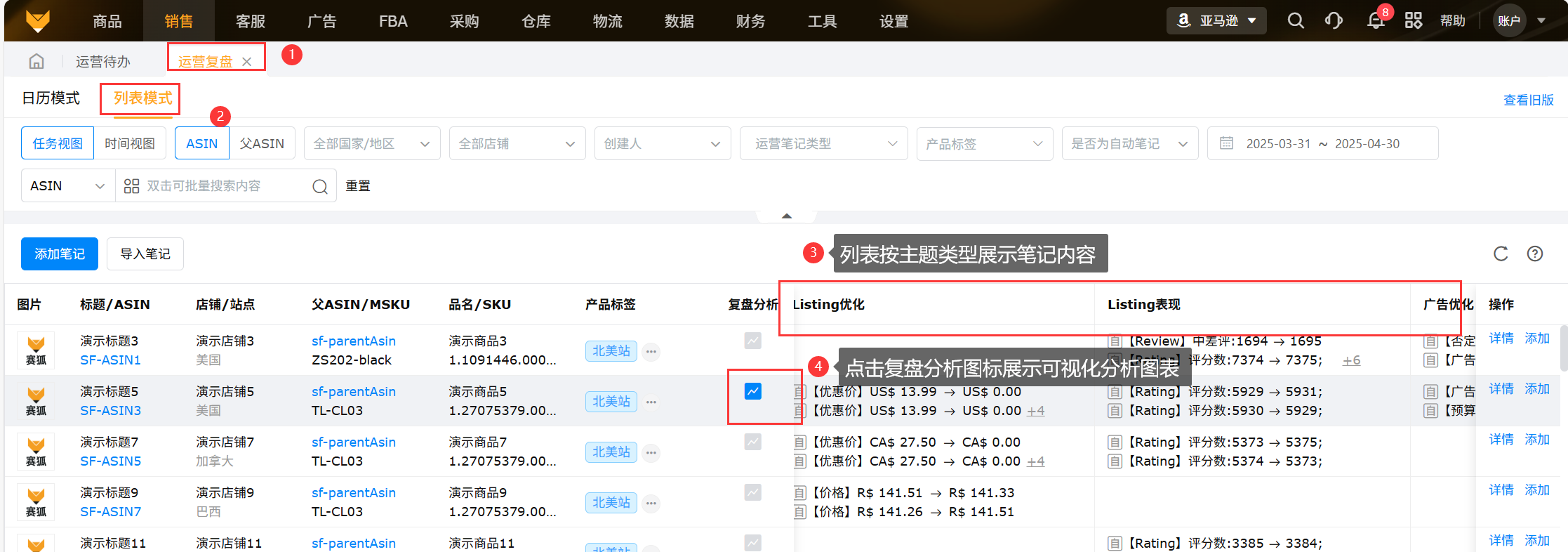This screenshot has height=552, width=1568.
Task: Open the 是否为自动笔记 dropdown
Action: 1130,143
